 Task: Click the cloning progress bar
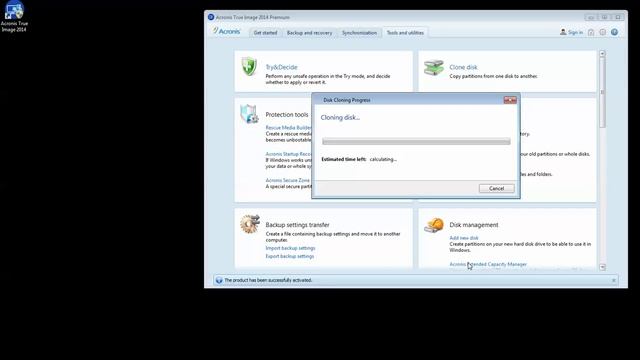(x=416, y=141)
